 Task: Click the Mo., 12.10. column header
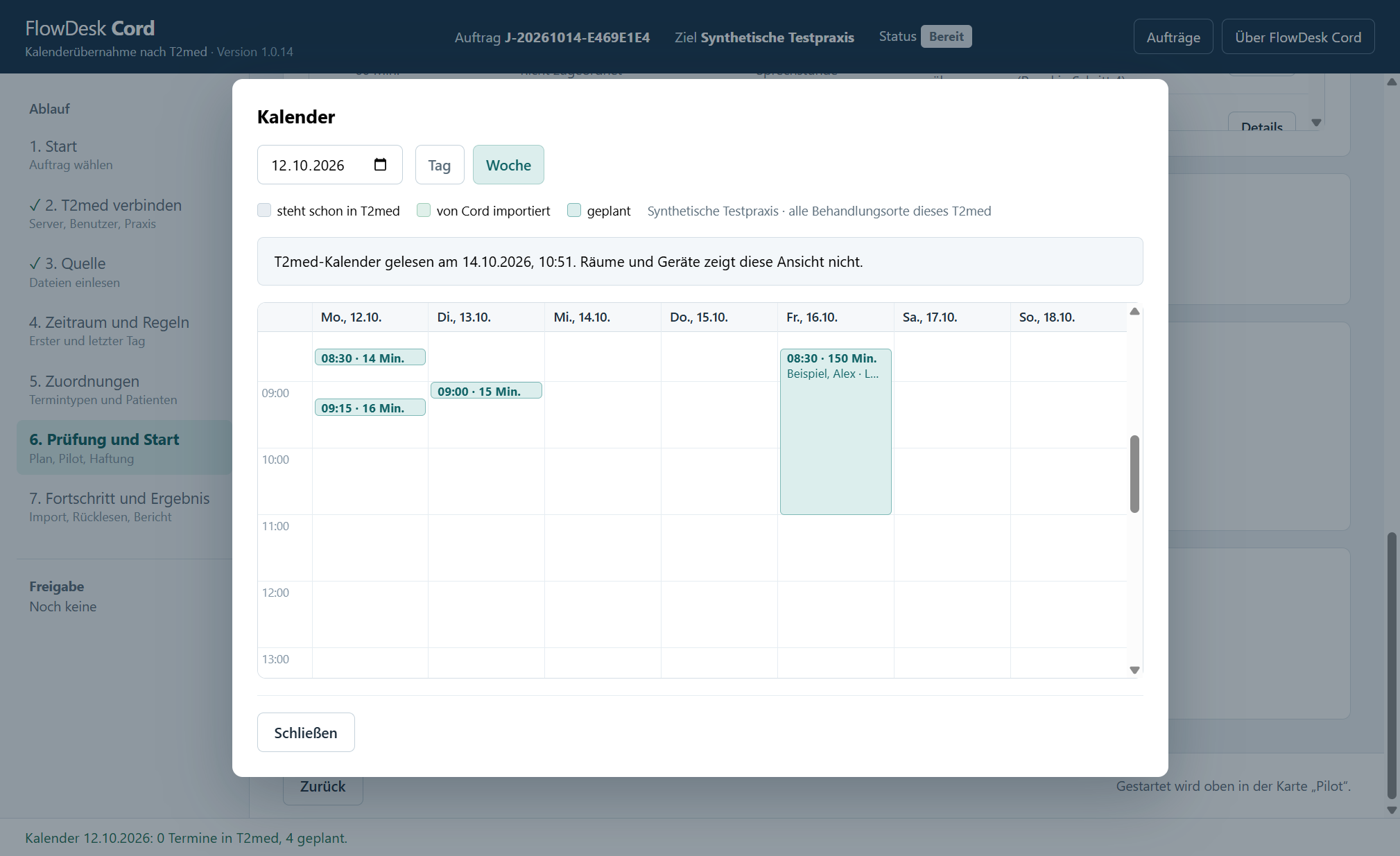tap(370, 317)
